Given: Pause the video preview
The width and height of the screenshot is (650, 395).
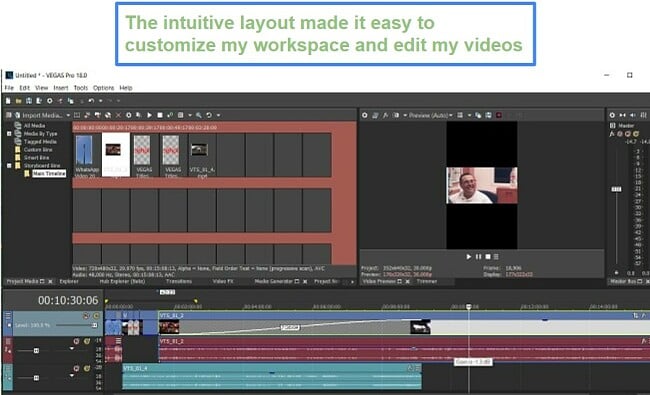Looking at the screenshot, I should [478, 257].
